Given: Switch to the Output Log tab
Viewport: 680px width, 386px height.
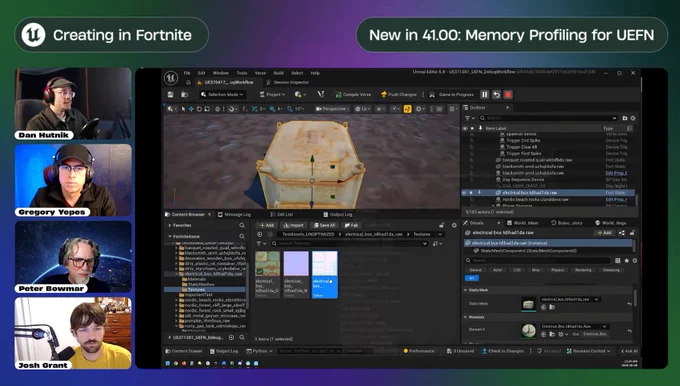Looking at the screenshot, I should point(338,214).
